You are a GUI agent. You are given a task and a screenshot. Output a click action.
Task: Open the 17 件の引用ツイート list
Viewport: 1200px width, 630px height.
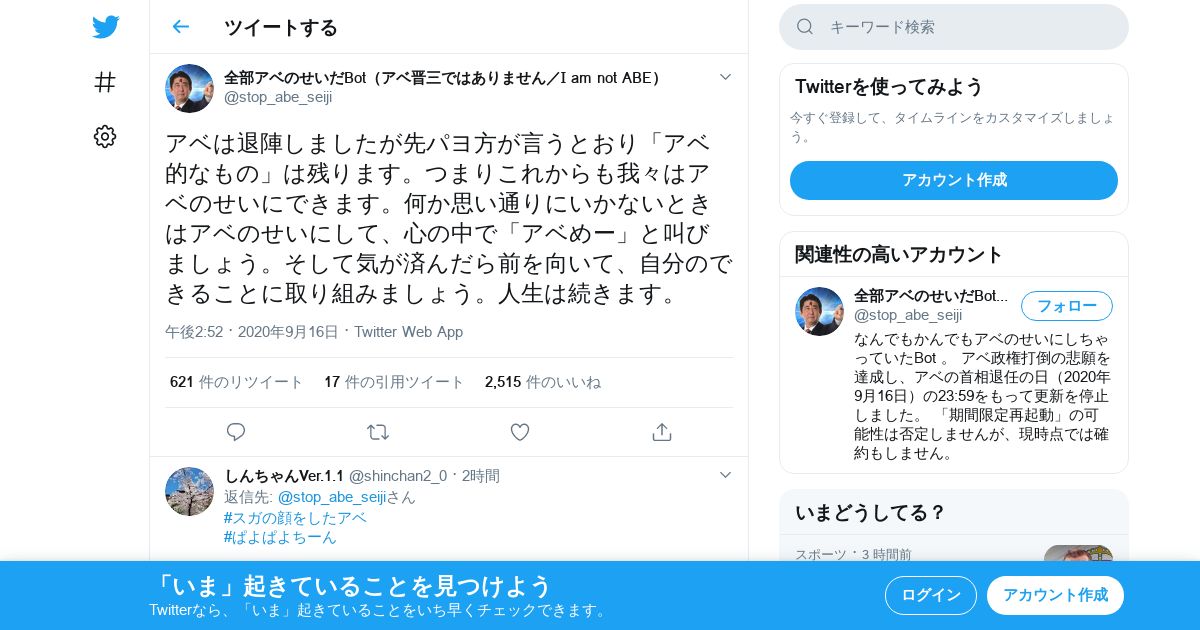tap(394, 382)
